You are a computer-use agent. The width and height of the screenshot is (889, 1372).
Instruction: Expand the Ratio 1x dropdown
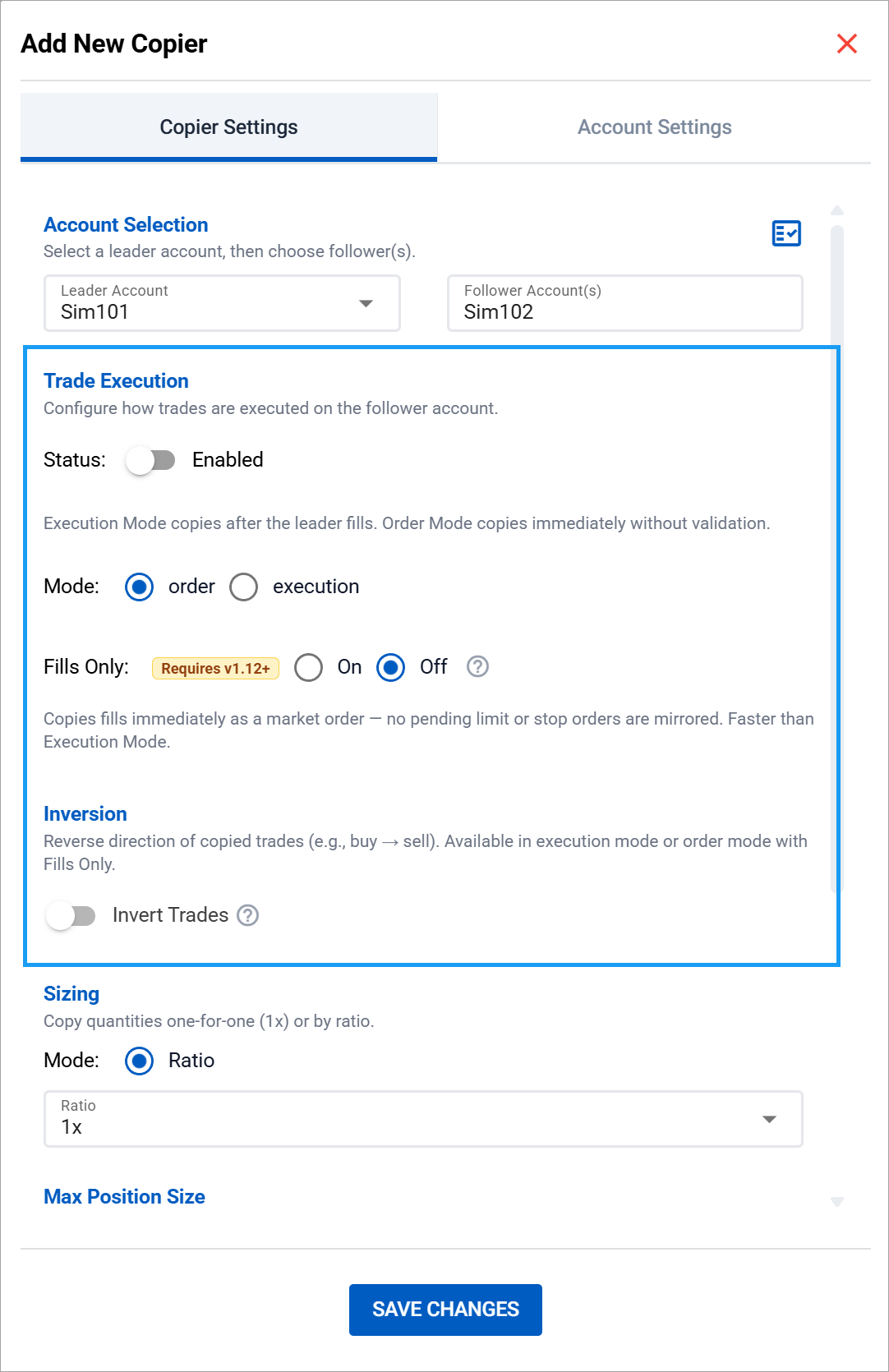coord(422,1119)
